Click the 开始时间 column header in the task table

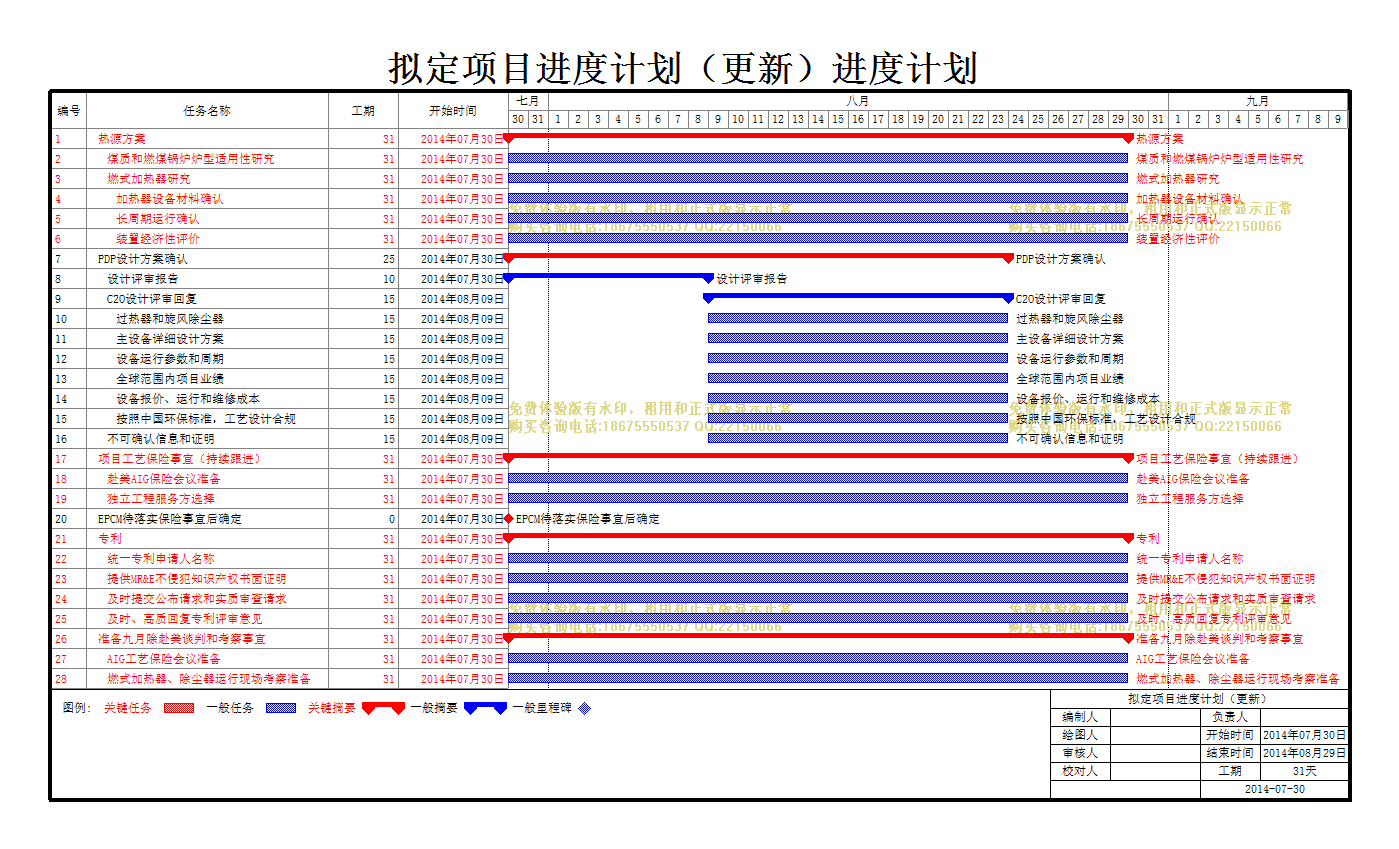click(x=453, y=110)
